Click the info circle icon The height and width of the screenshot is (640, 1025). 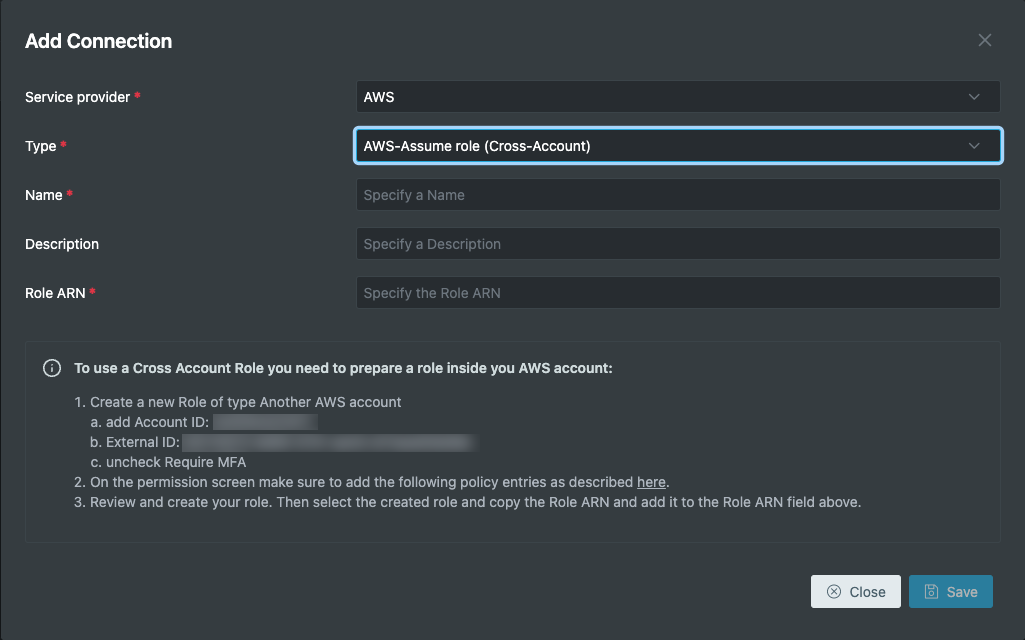pyautogui.click(x=52, y=368)
